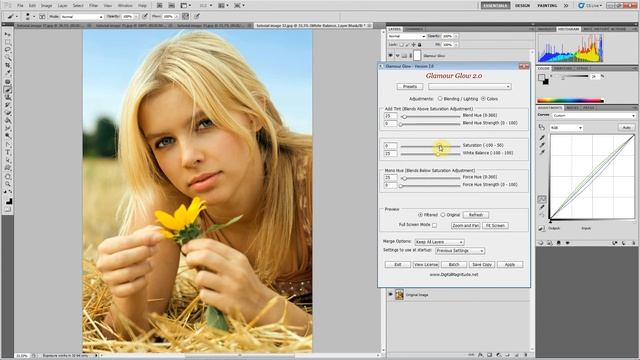Viewport: 640px width, 360px height.
Task: Select the curves on-image adjustment hand tool
Action: tap(542, 127)
